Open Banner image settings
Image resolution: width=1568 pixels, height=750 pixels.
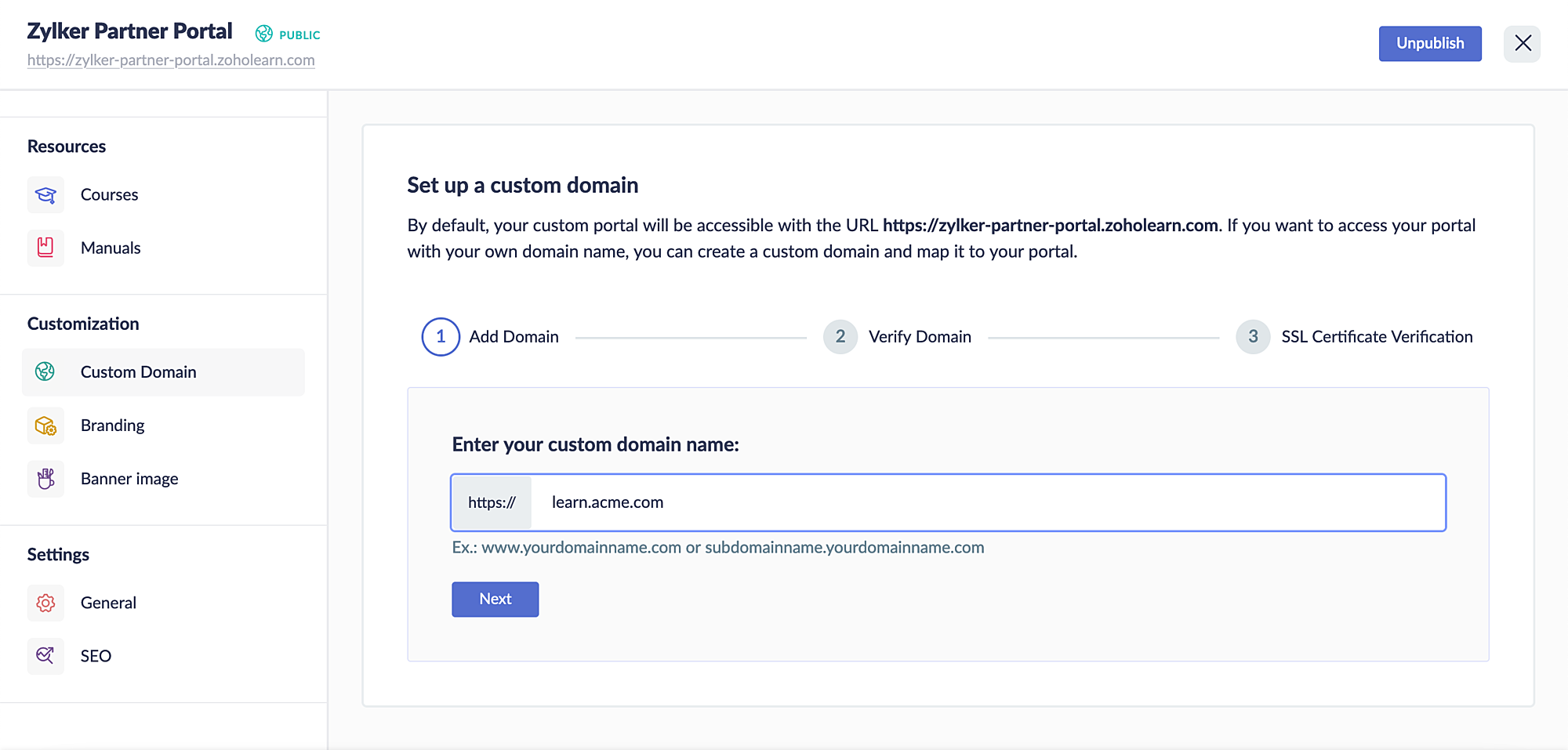(129, 479)
